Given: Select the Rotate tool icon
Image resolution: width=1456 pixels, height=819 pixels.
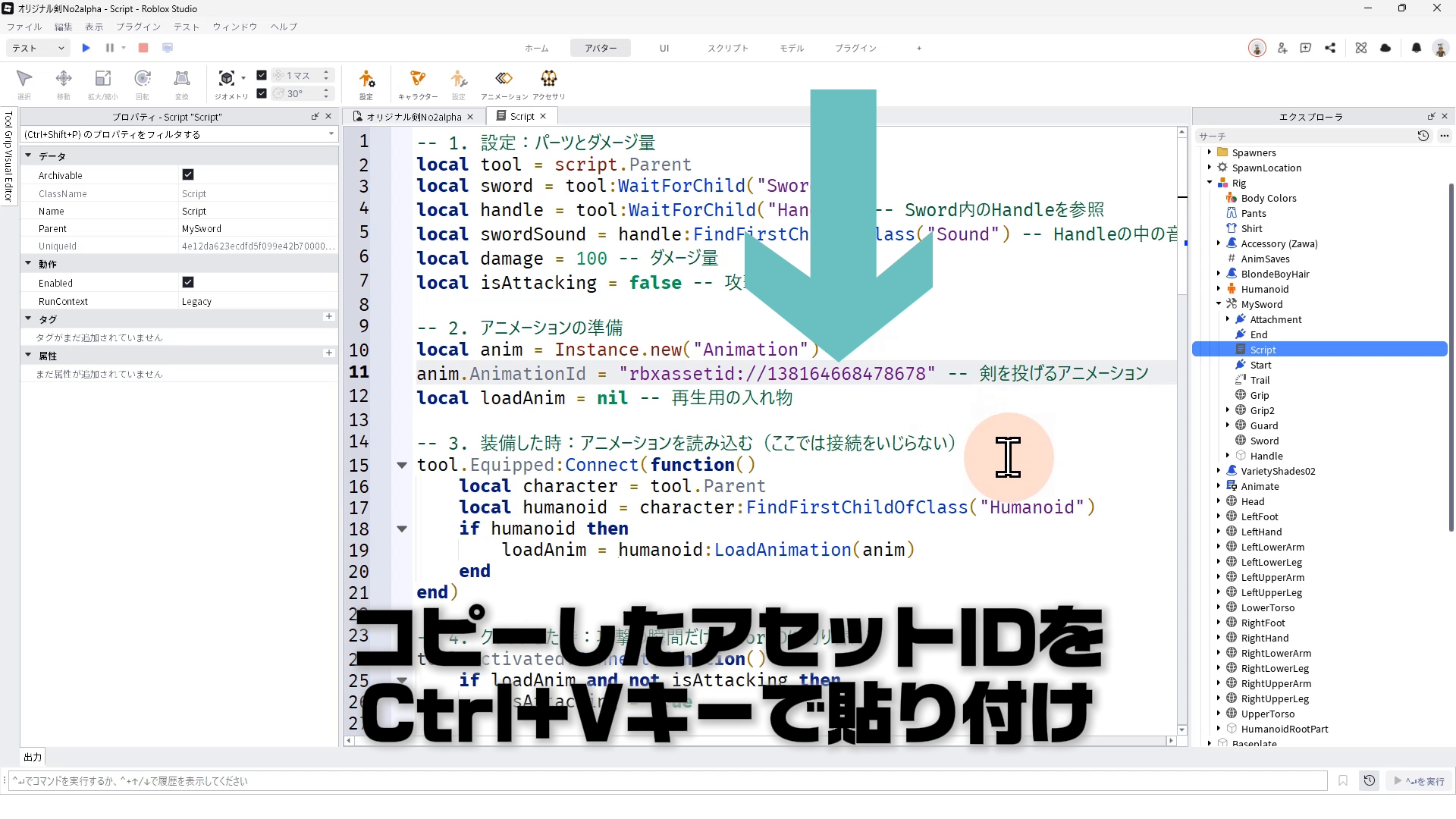Looking at the screenshot, I should (x=143, y=79).
